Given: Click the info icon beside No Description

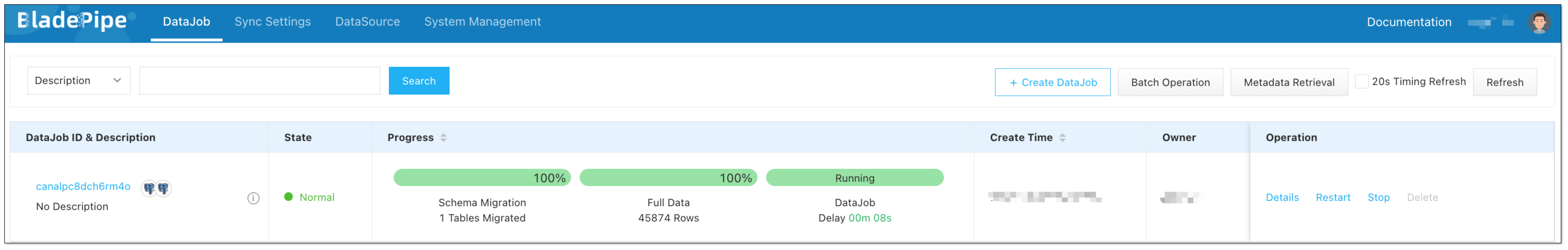Looking at the screenshot, I should pos(253,198).
